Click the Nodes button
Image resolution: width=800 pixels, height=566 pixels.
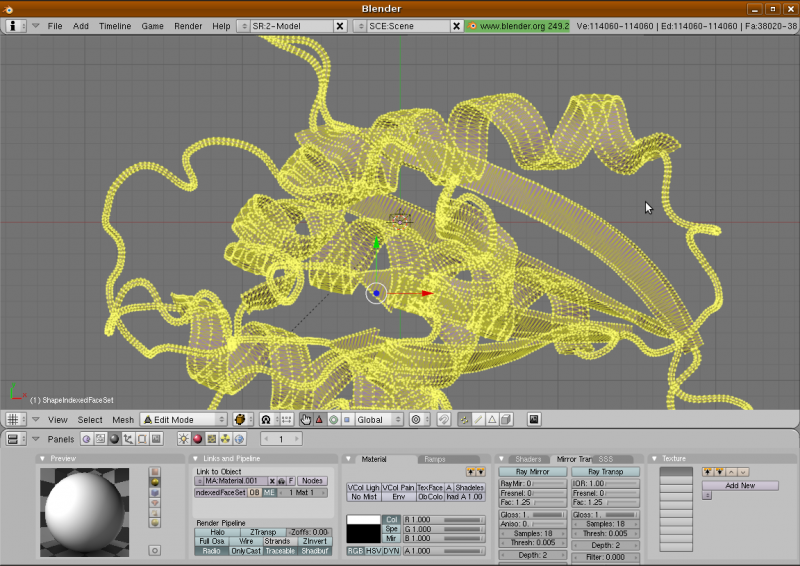(312, 481)
